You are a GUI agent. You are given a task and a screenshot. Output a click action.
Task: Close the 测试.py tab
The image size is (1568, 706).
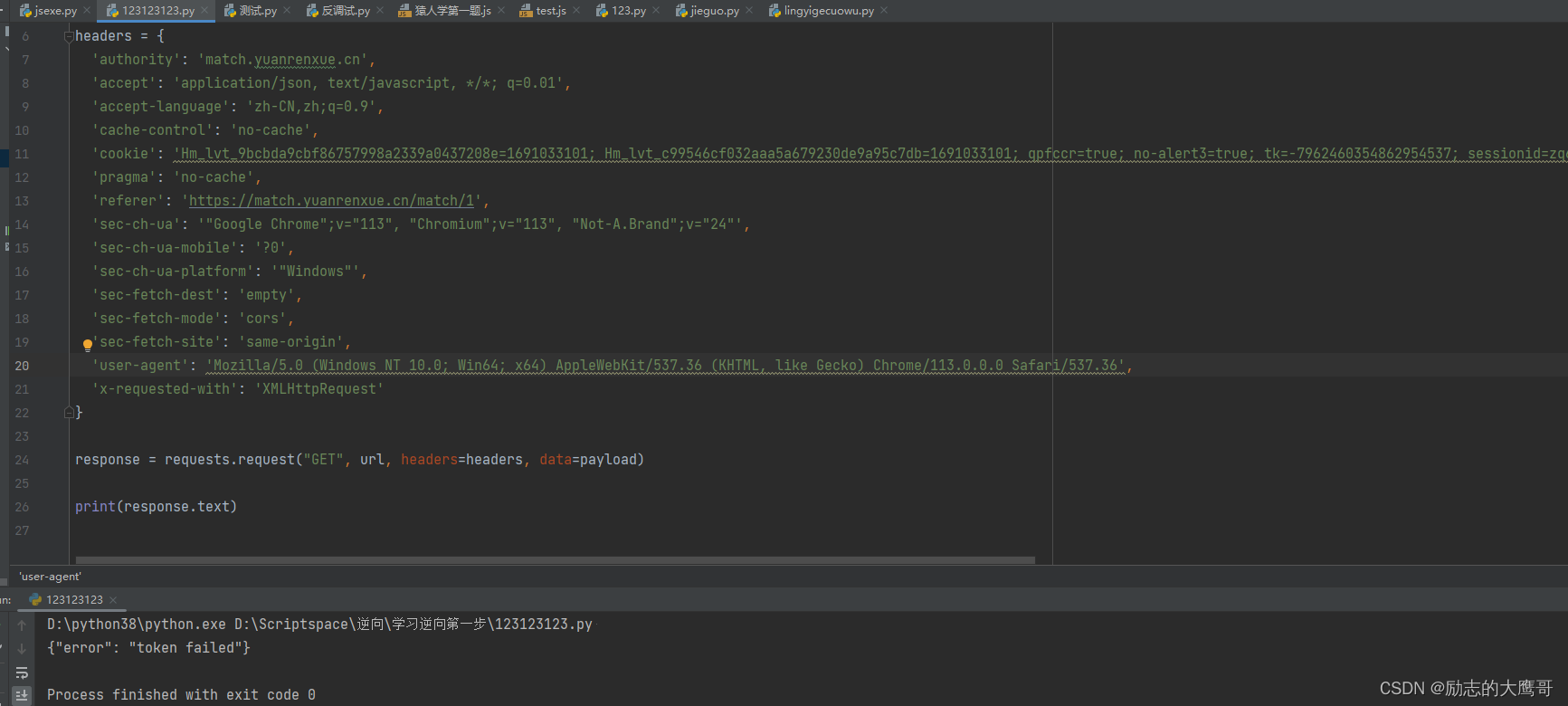coord(287,11)
